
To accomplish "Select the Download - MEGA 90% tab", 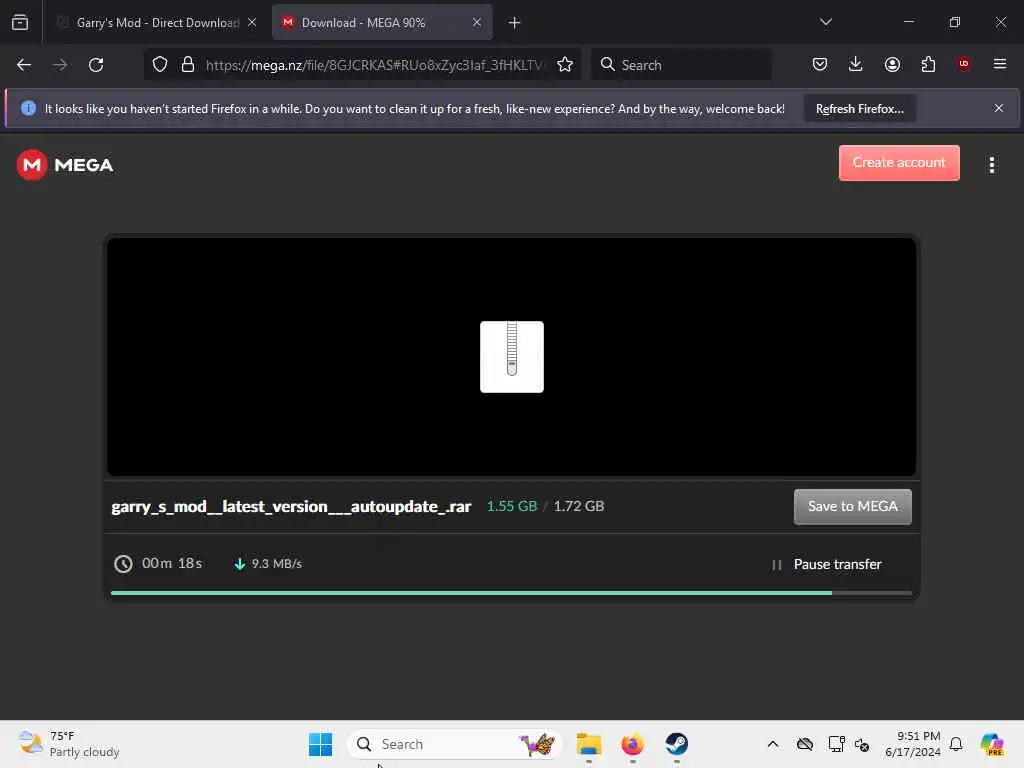I will click(x=382, y=22).
